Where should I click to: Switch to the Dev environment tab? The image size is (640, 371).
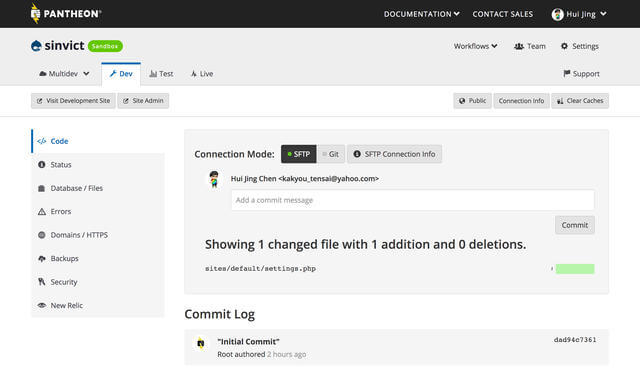[x=121, y=73]
